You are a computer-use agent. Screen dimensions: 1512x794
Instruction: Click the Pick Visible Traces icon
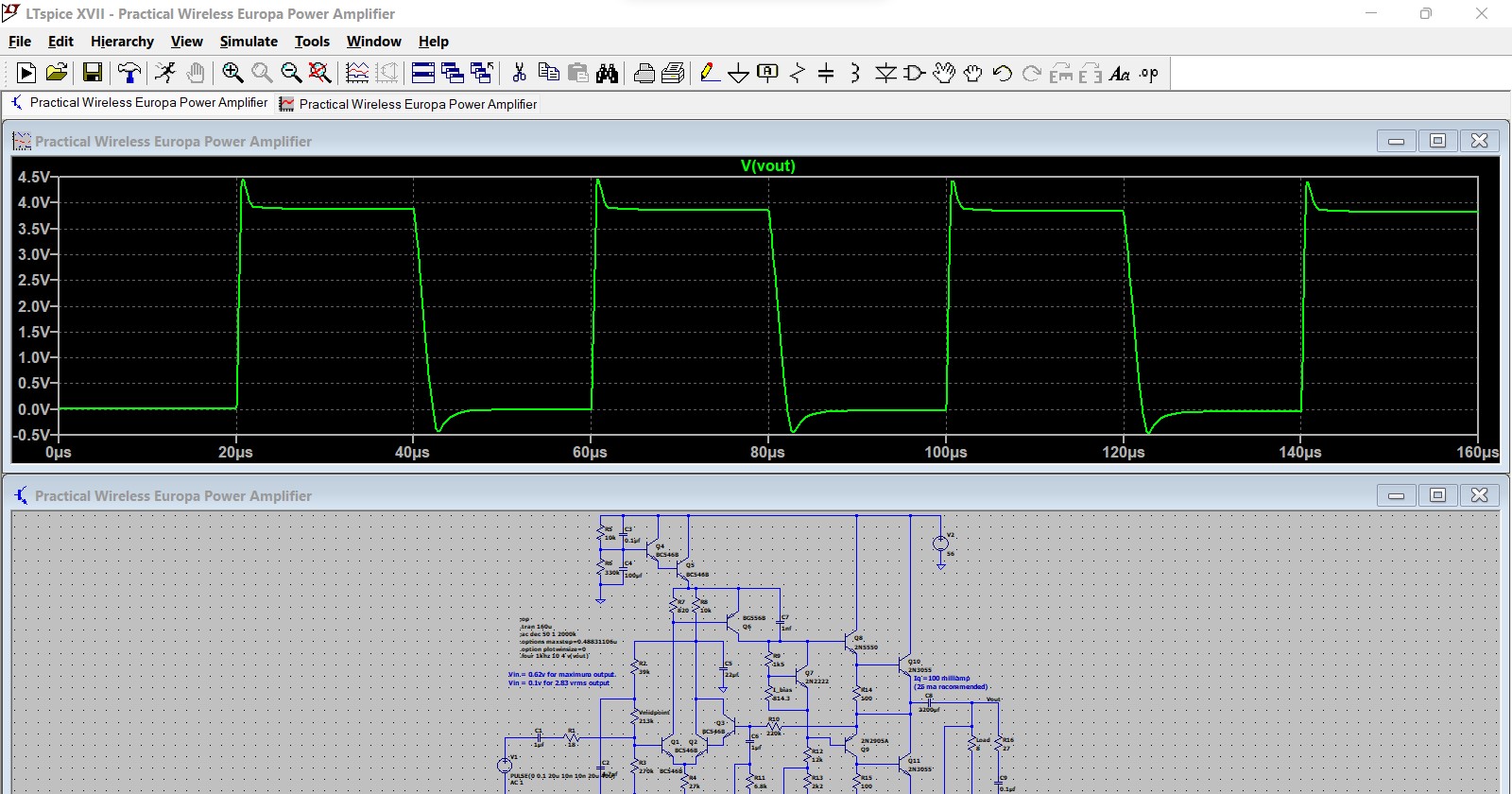pos(357,73)
